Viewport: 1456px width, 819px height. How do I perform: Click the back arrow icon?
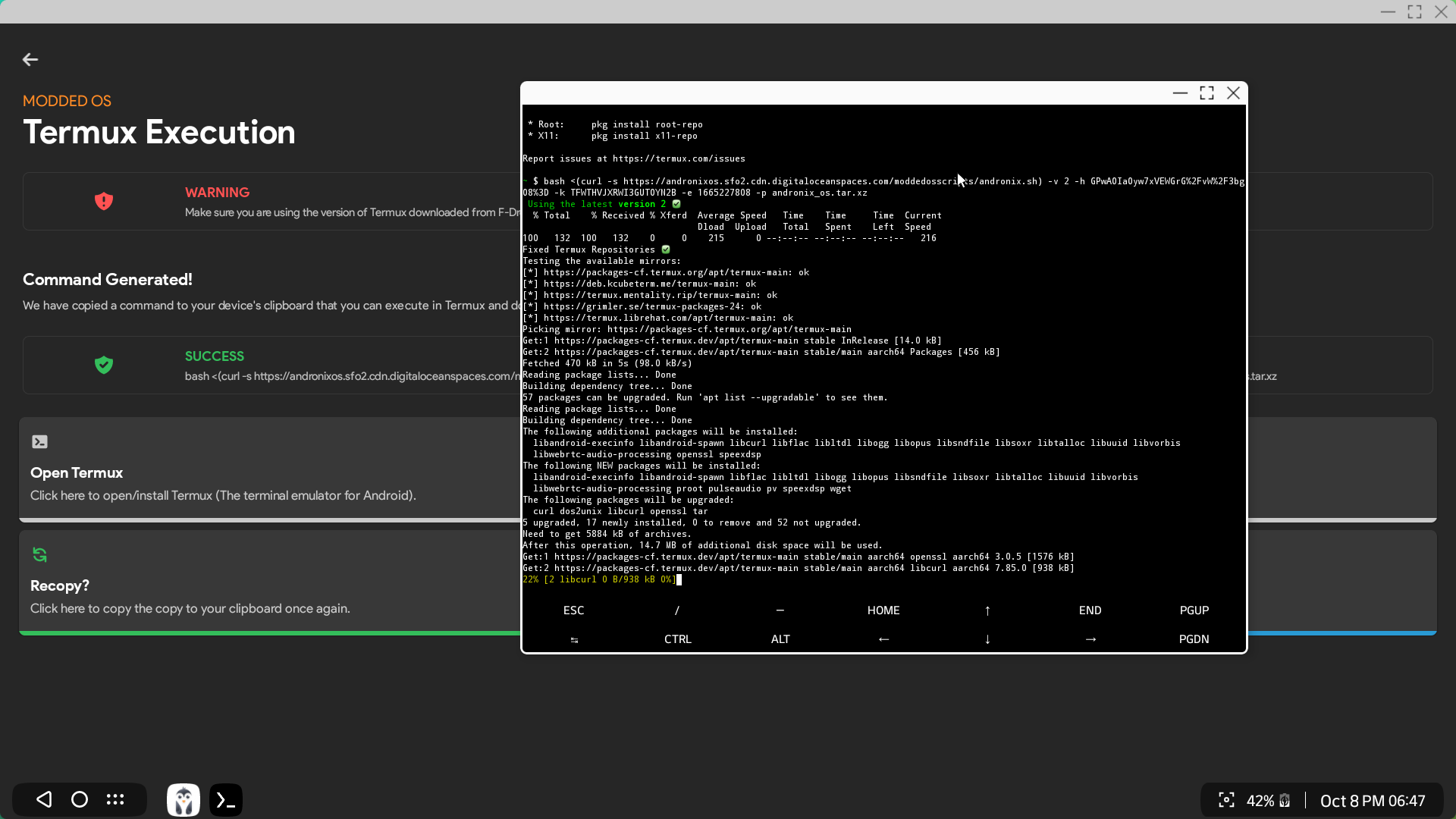30,59
